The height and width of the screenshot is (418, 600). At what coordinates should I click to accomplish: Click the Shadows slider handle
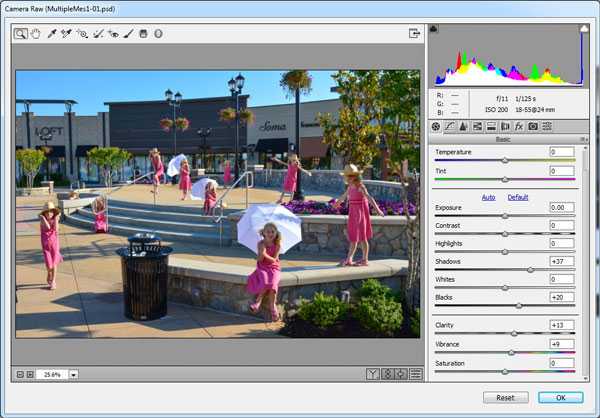[530, 269]
